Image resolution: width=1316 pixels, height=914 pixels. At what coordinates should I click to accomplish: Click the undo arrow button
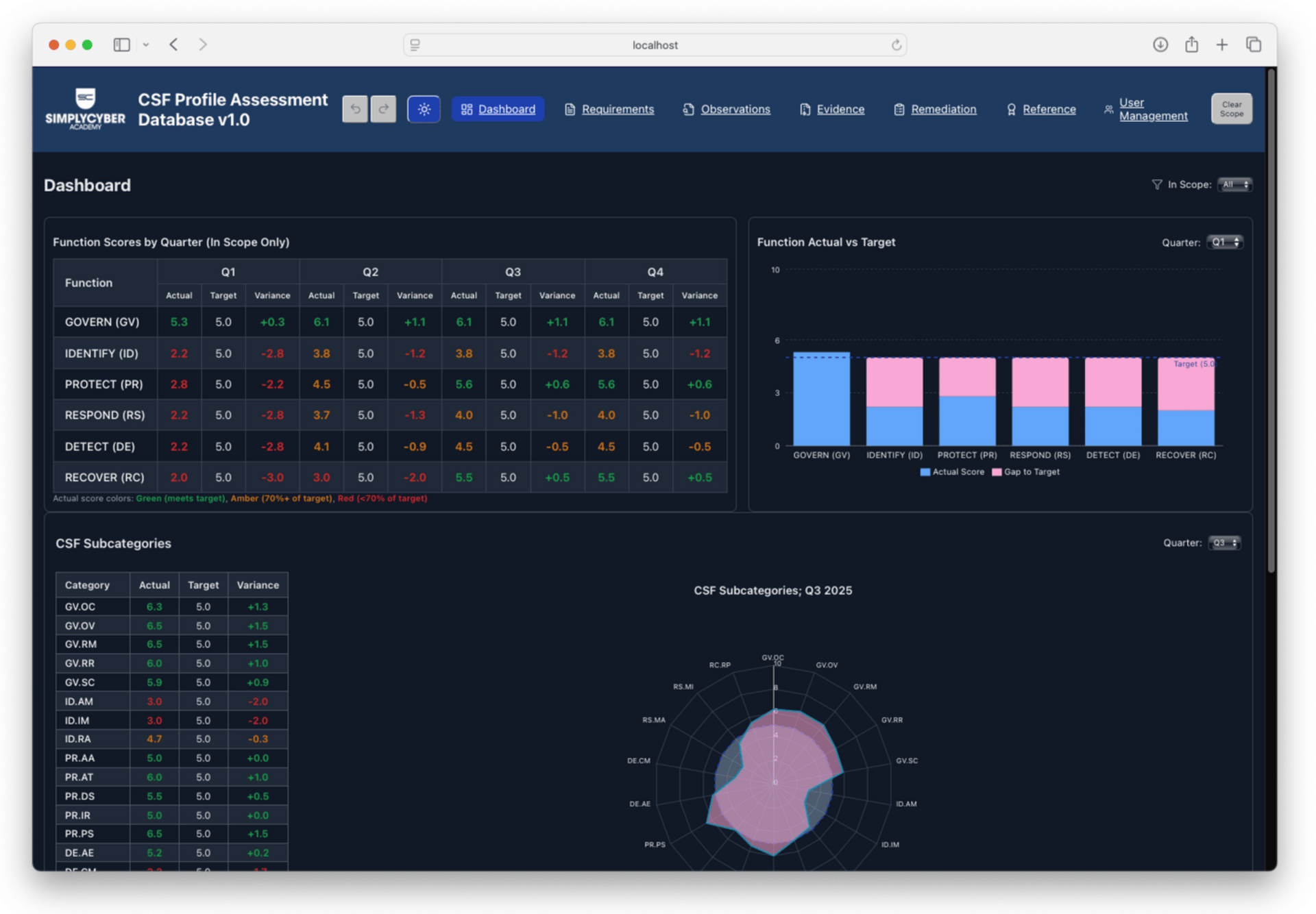point(354,109)
